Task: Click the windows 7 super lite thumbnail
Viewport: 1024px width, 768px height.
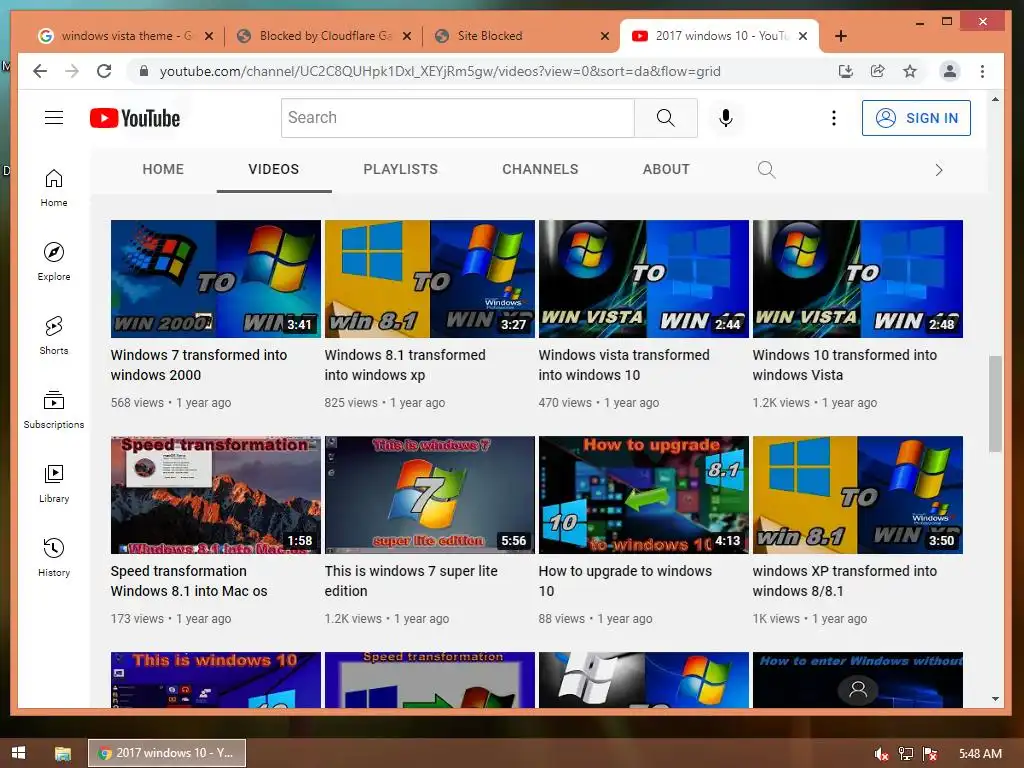Action: [430, 495]
